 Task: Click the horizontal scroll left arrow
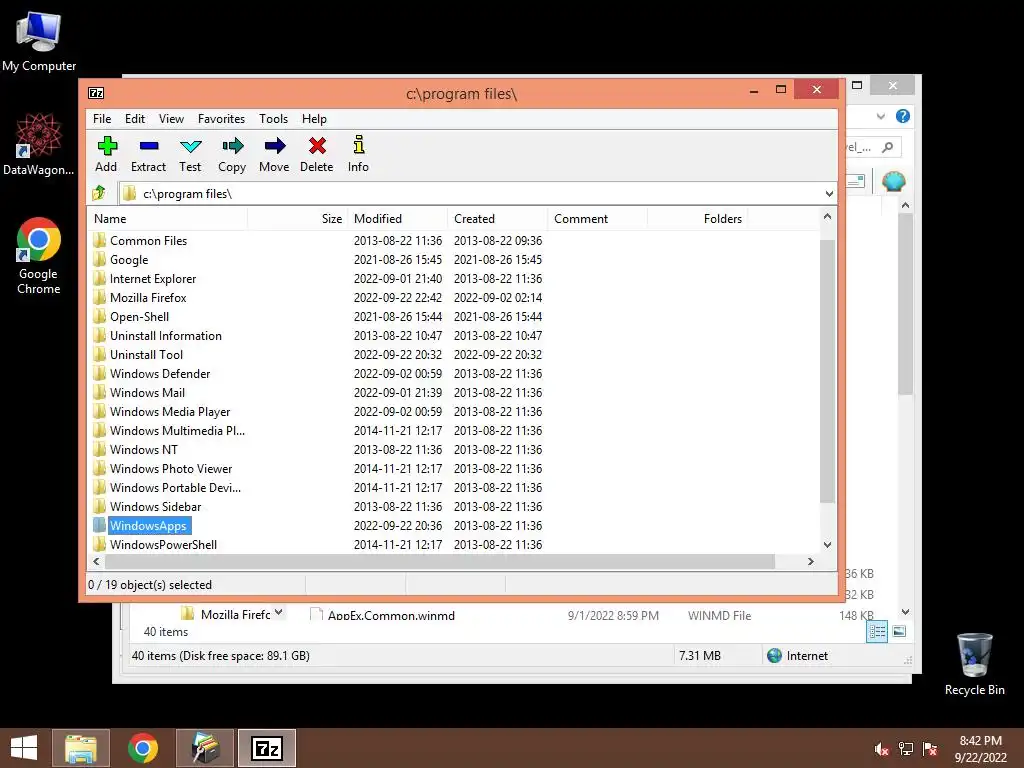97,562
